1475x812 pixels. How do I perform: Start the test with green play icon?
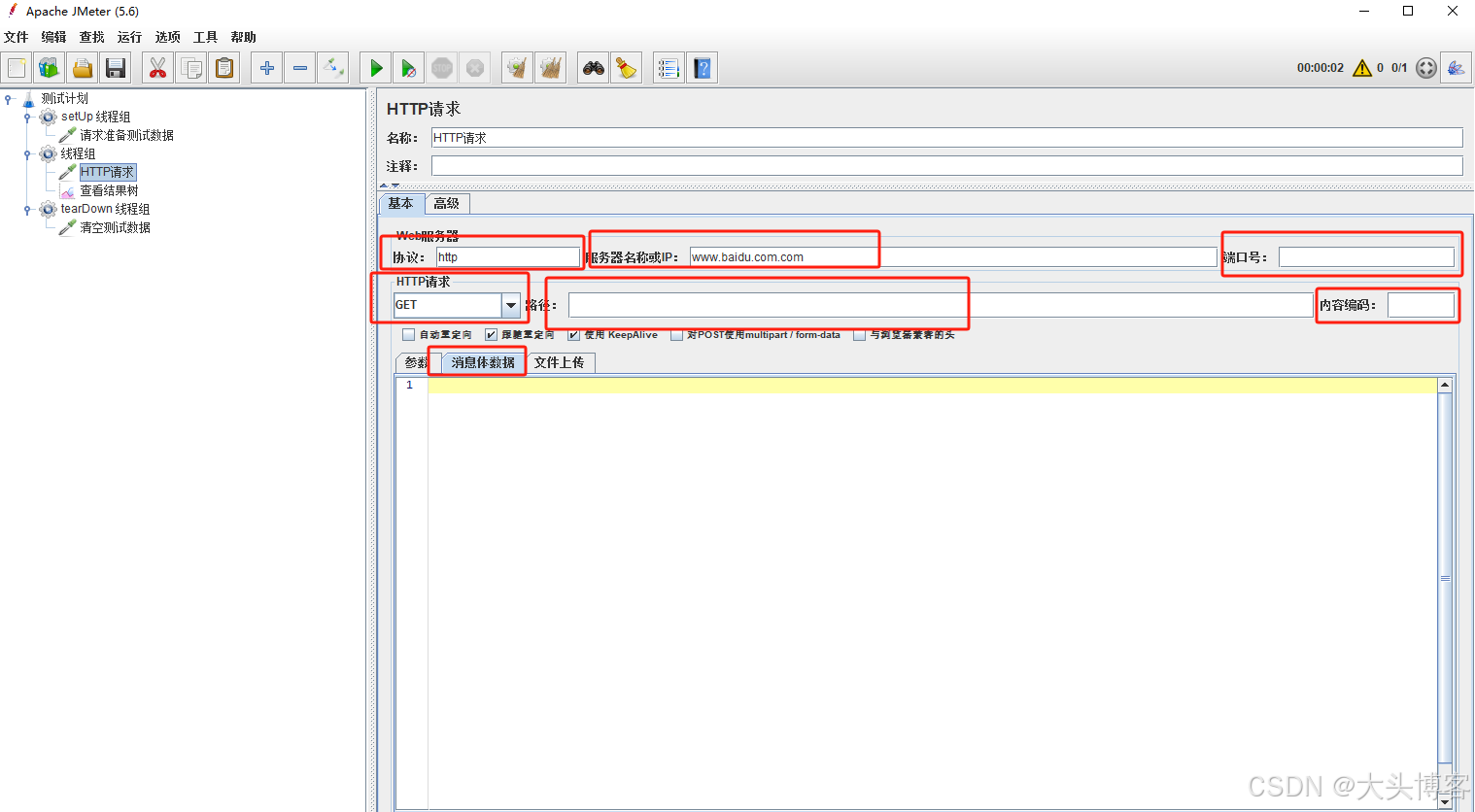375,68
